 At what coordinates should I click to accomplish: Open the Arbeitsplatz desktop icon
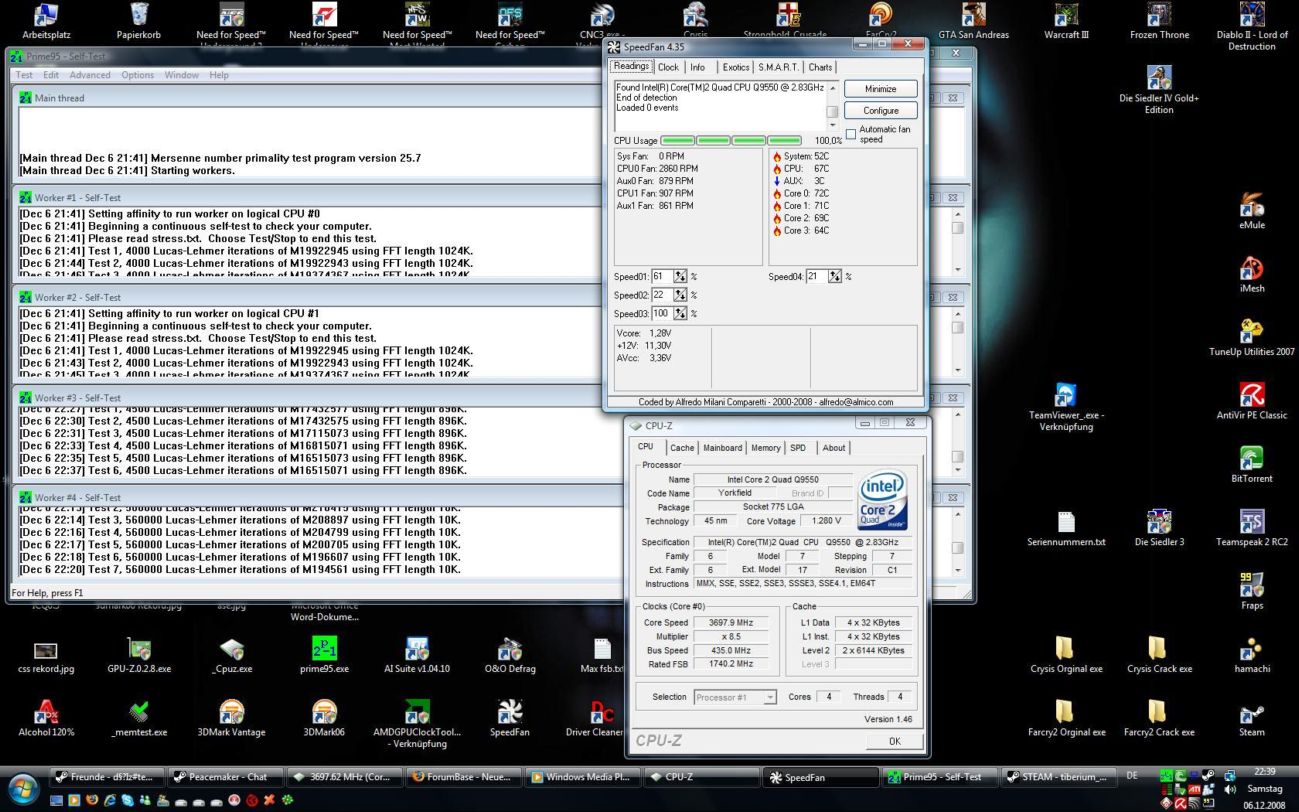(x=46, y=21)
